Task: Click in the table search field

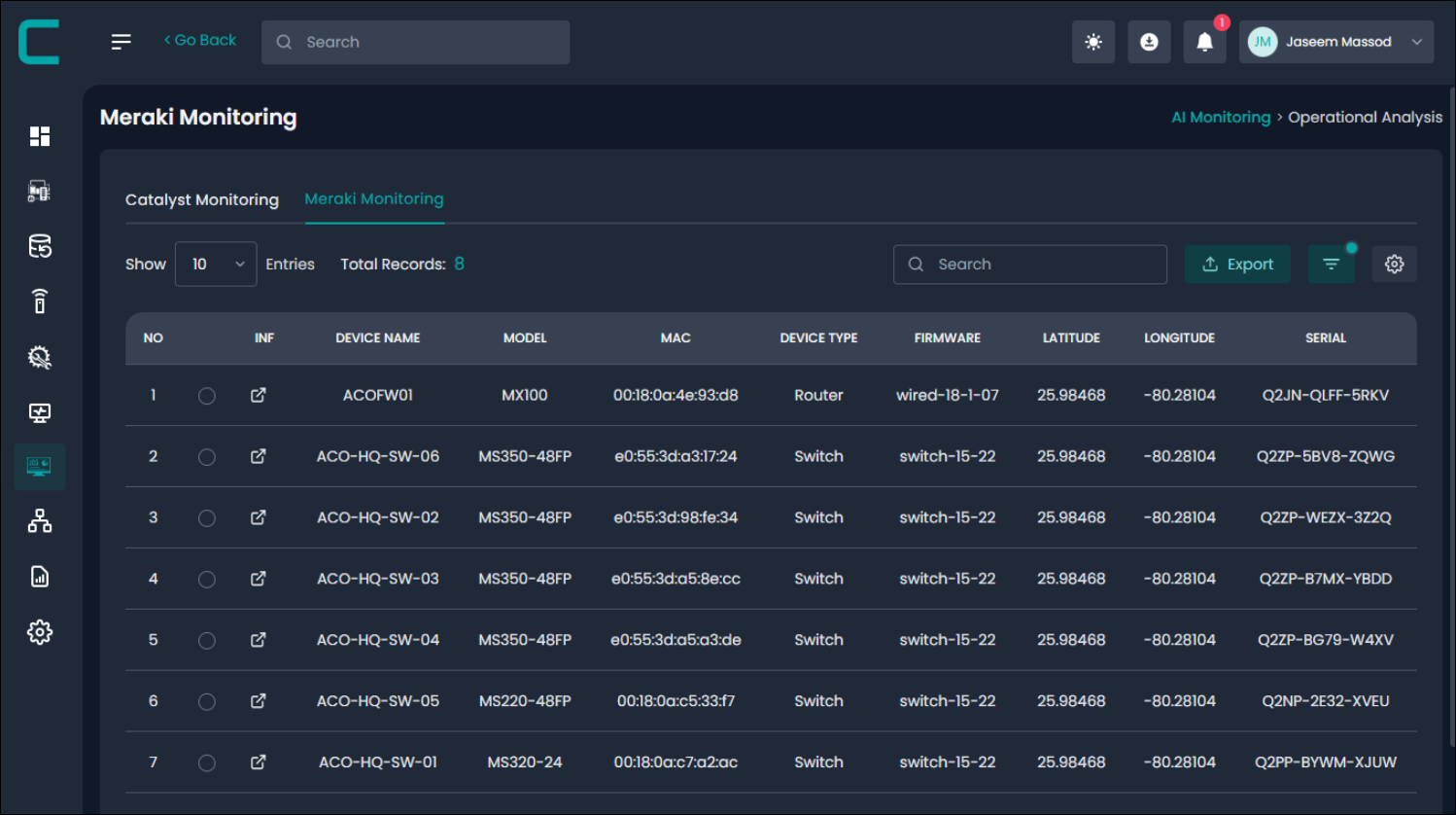Action: pyautogui.click(x=1030, y=264)
